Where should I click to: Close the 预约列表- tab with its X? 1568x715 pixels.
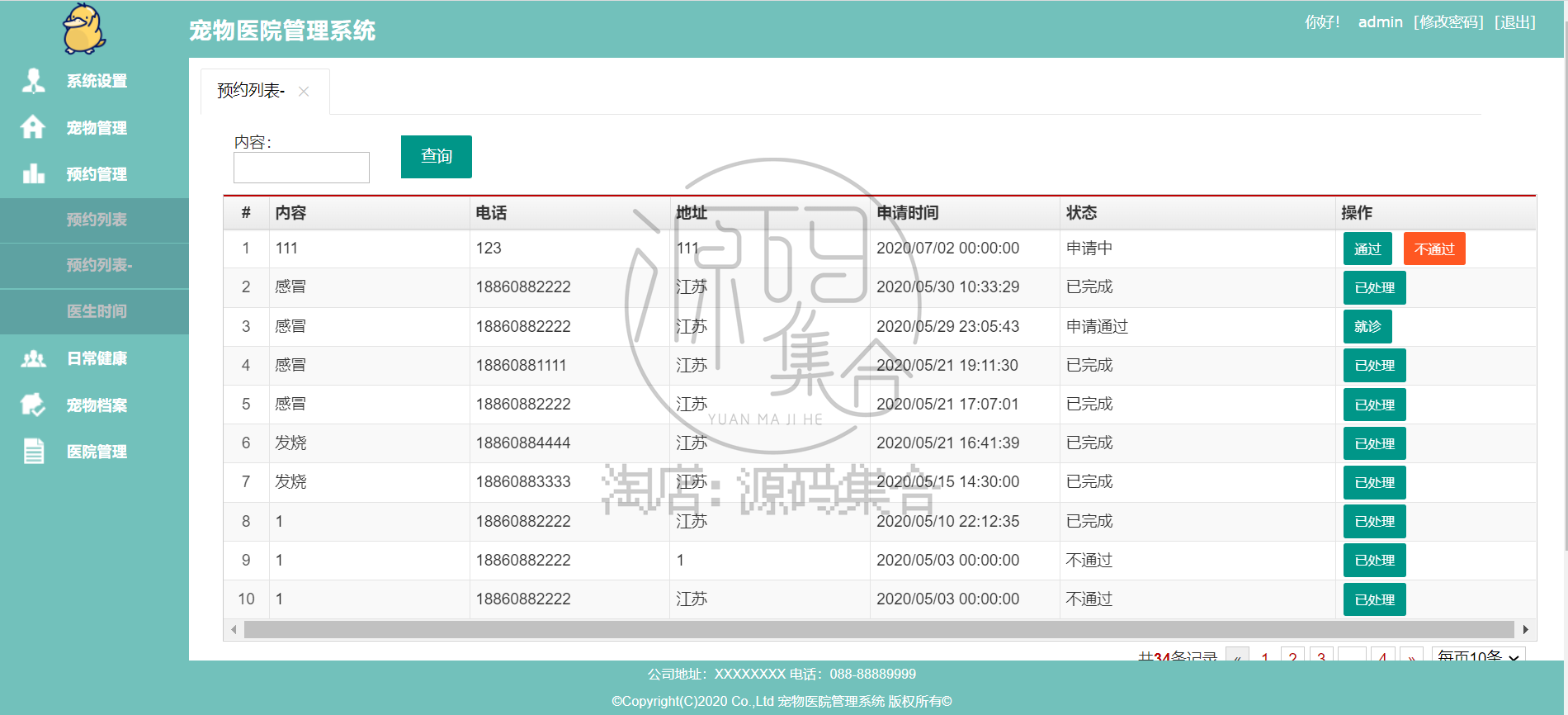304,92
